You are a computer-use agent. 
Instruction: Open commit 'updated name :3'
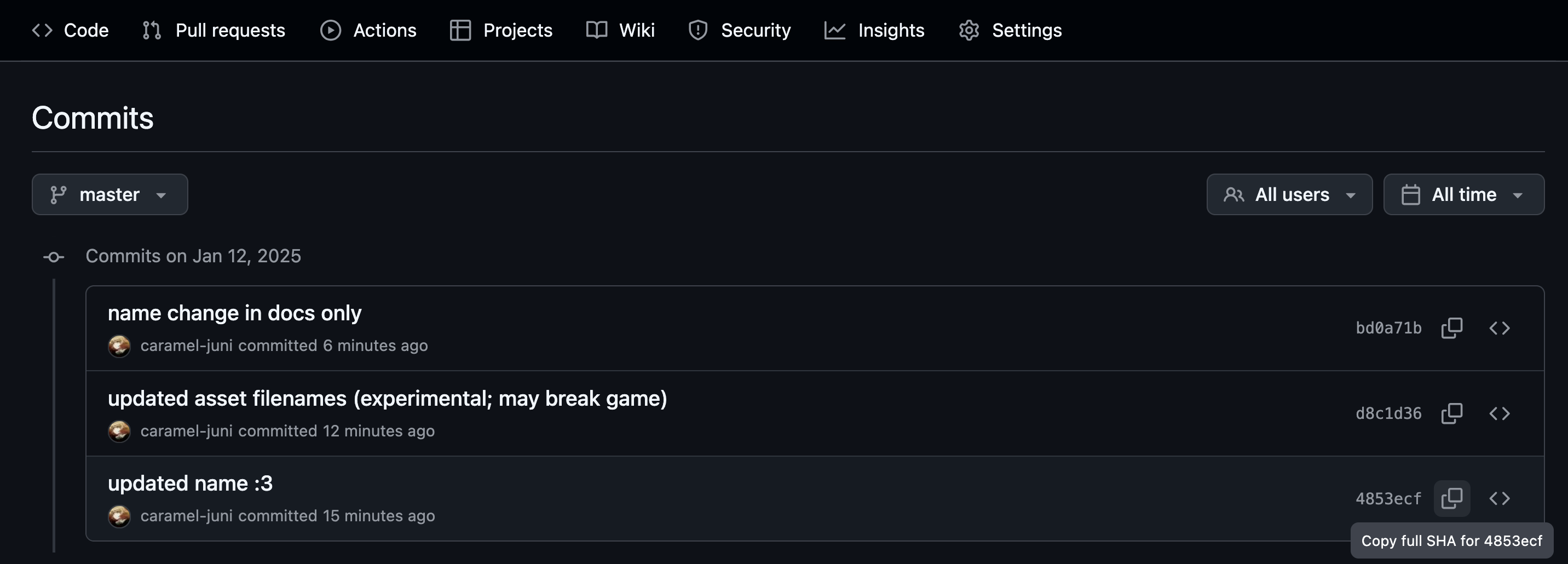pos(190,483)
